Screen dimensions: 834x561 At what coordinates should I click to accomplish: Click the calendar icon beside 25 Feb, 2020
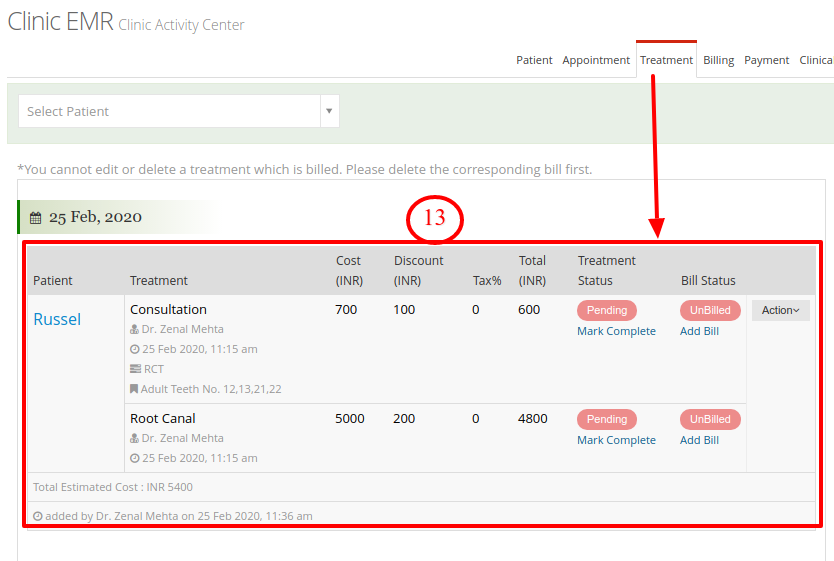(36, 217)
